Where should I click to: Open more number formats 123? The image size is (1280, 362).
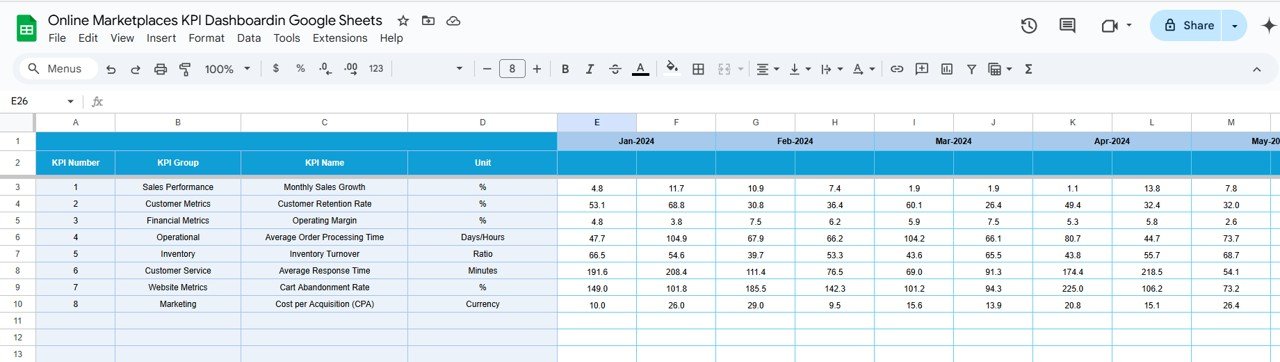(x=376, y=69)
